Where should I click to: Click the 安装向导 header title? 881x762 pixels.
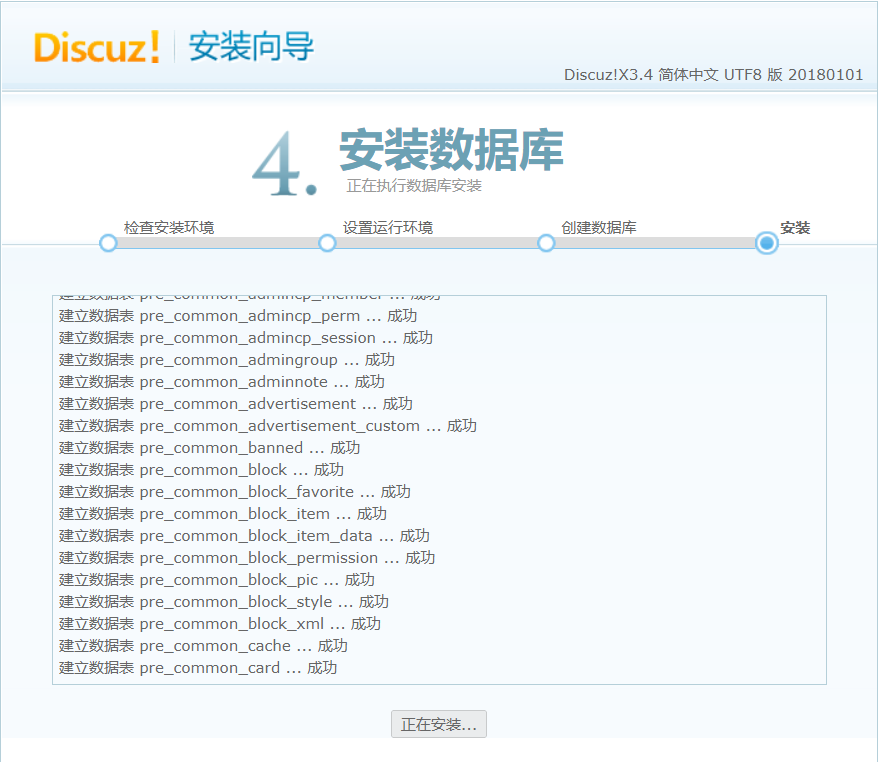[251, 46]
